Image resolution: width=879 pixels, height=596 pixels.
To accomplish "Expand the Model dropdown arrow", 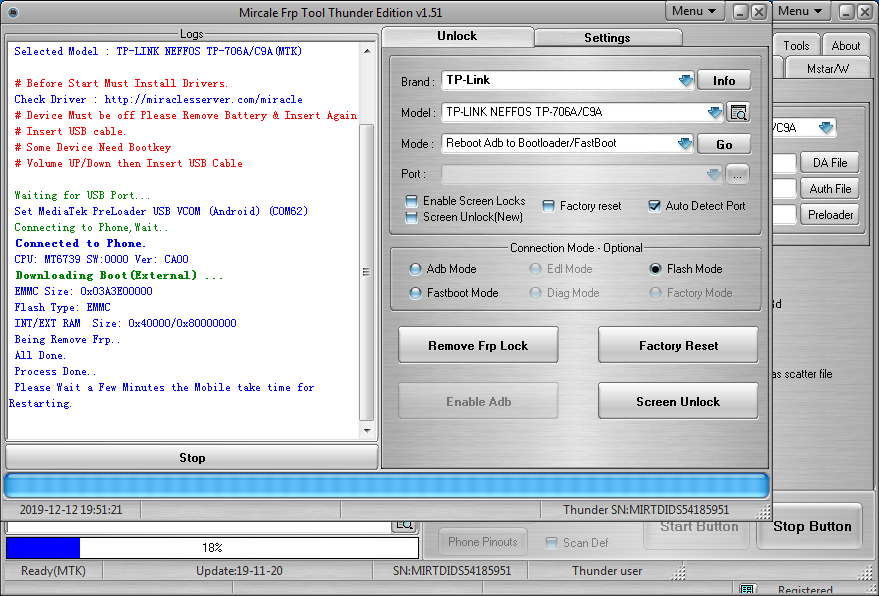I will tap(714, 113).
